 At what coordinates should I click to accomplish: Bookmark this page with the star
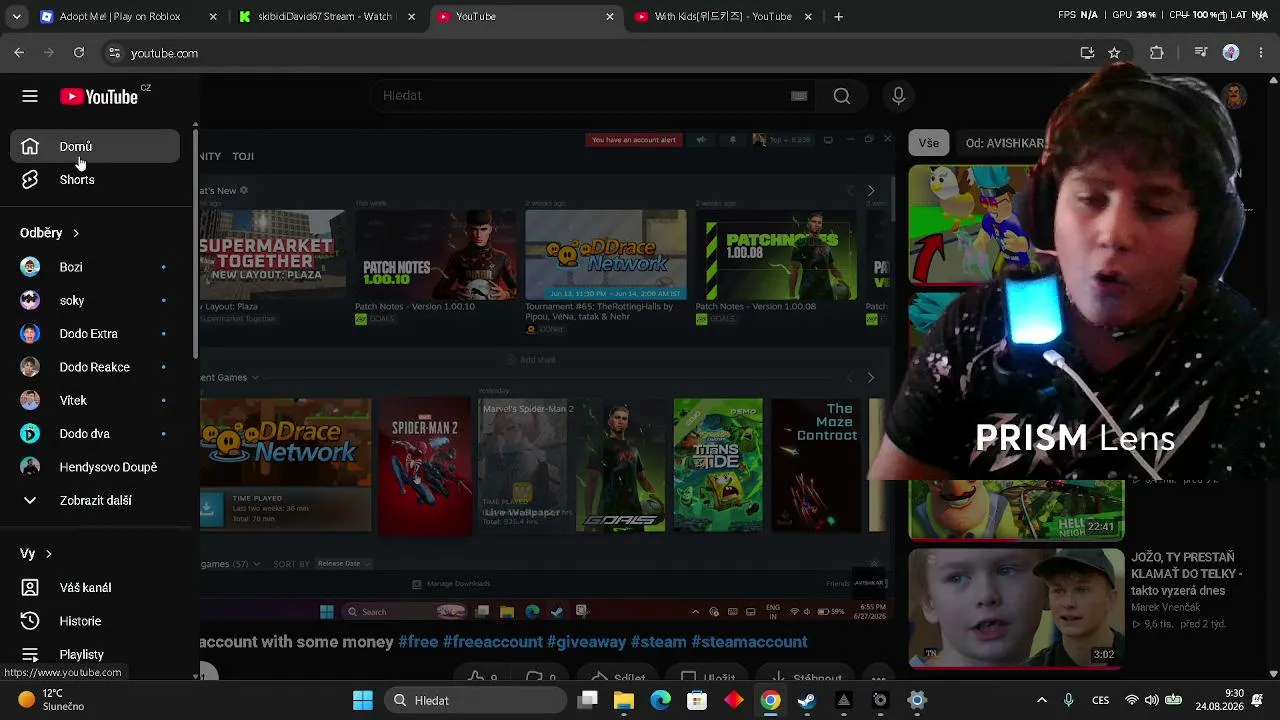pos(1114,53)
